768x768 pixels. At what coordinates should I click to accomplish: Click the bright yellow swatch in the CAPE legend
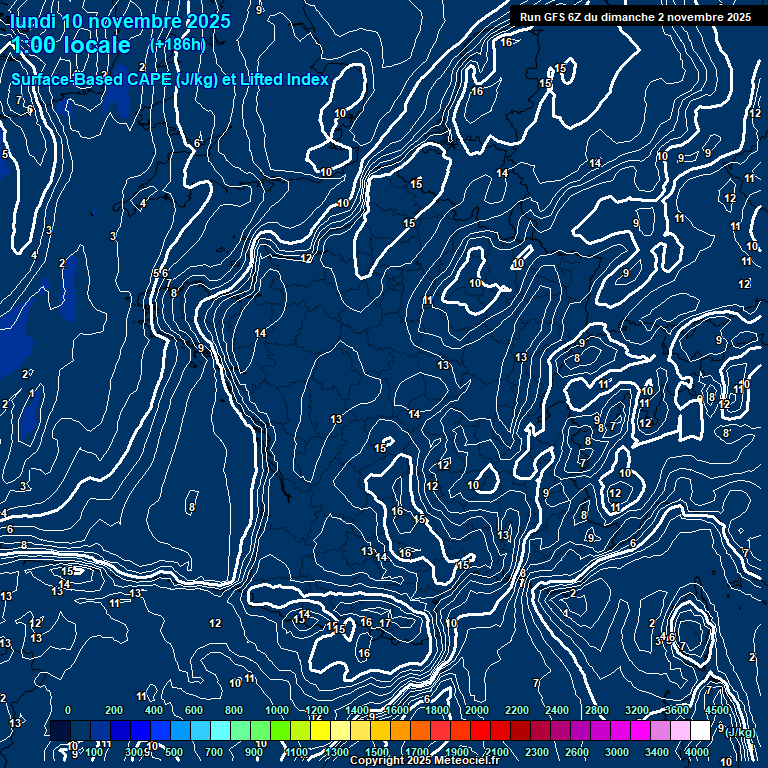tap(320, 730)
